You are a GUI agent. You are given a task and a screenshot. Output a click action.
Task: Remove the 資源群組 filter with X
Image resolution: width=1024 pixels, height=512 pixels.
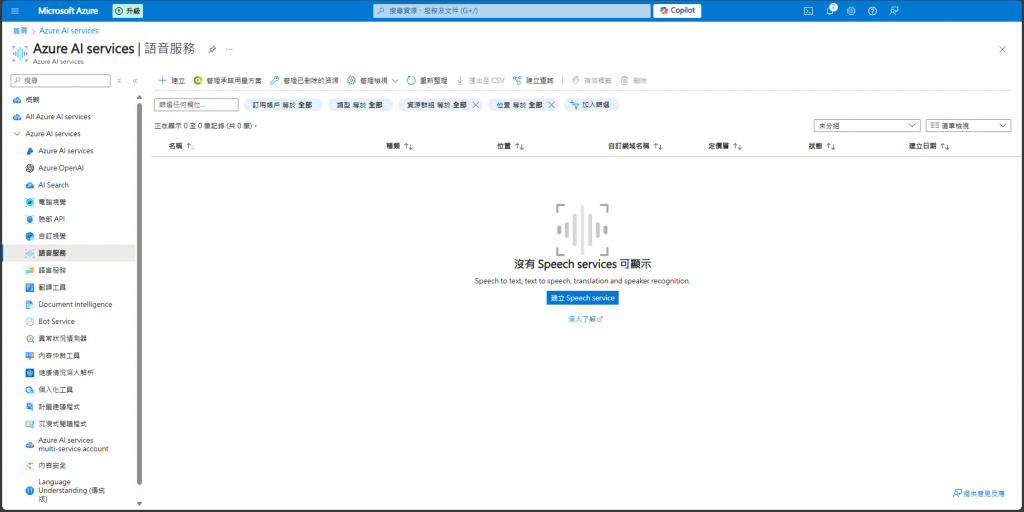click(x=475, y=104)
